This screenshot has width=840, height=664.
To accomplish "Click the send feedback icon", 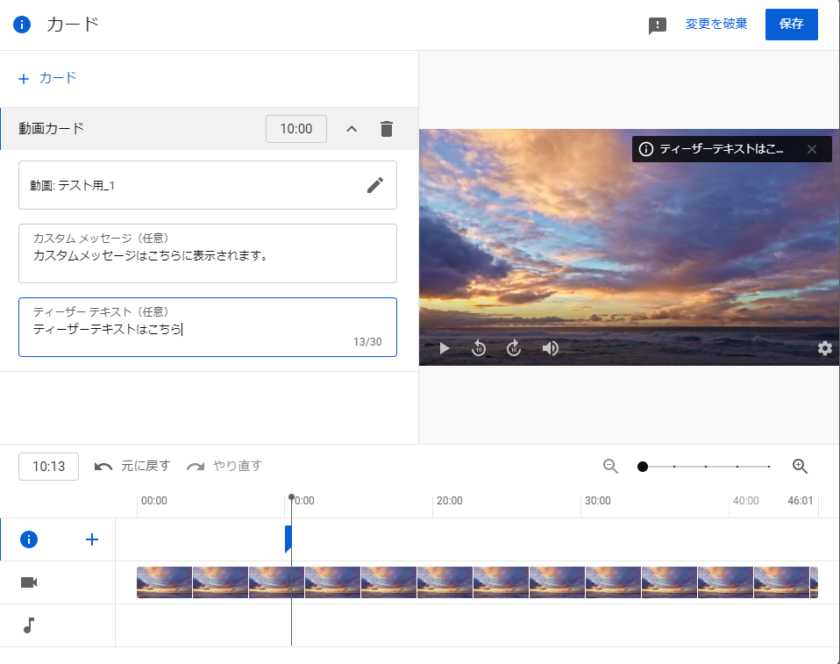I will pyautogui.click(x=657, y=26).
